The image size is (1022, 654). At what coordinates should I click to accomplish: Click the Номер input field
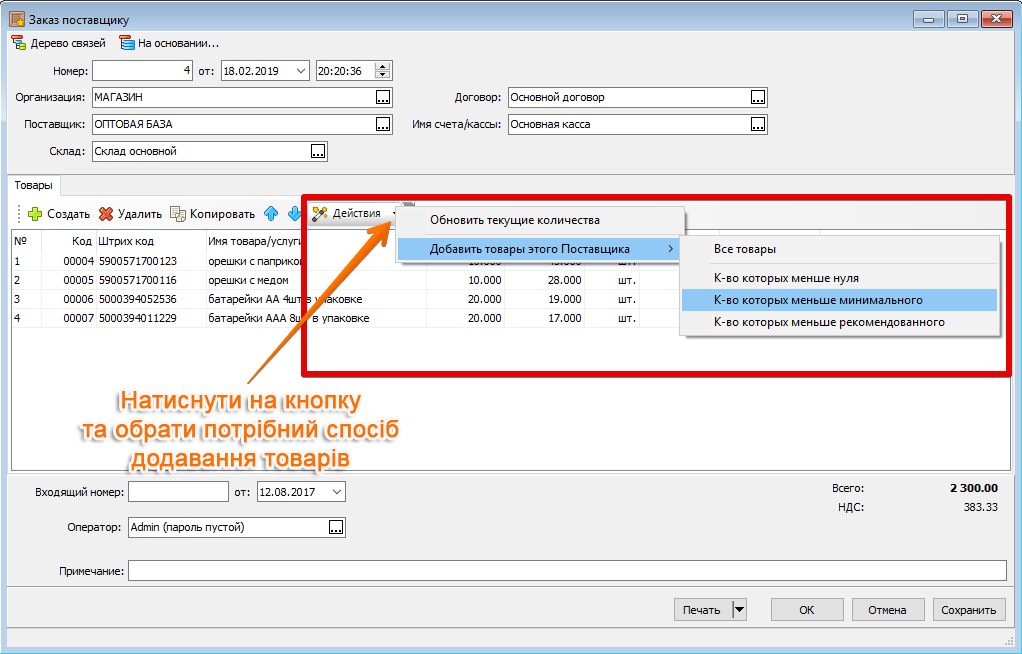[142, 71]
